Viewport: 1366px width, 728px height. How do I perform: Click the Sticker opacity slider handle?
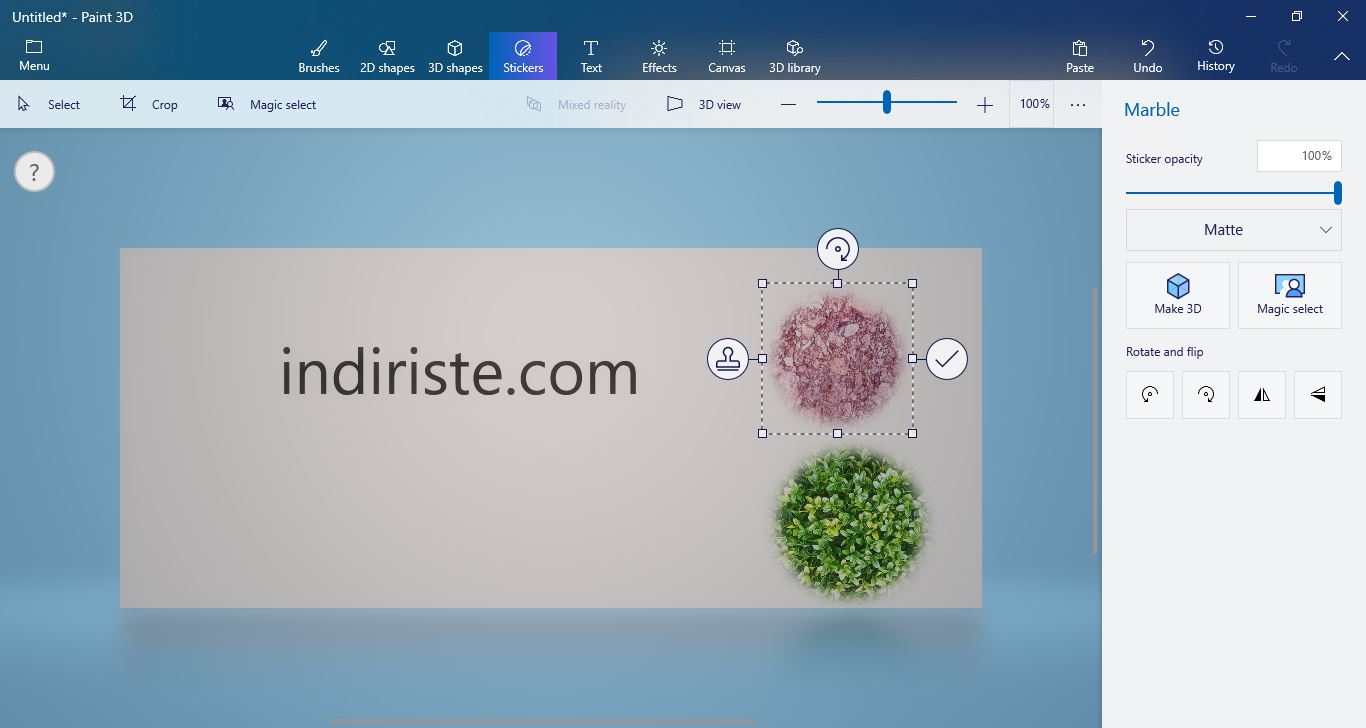[x=1338, y=193]
